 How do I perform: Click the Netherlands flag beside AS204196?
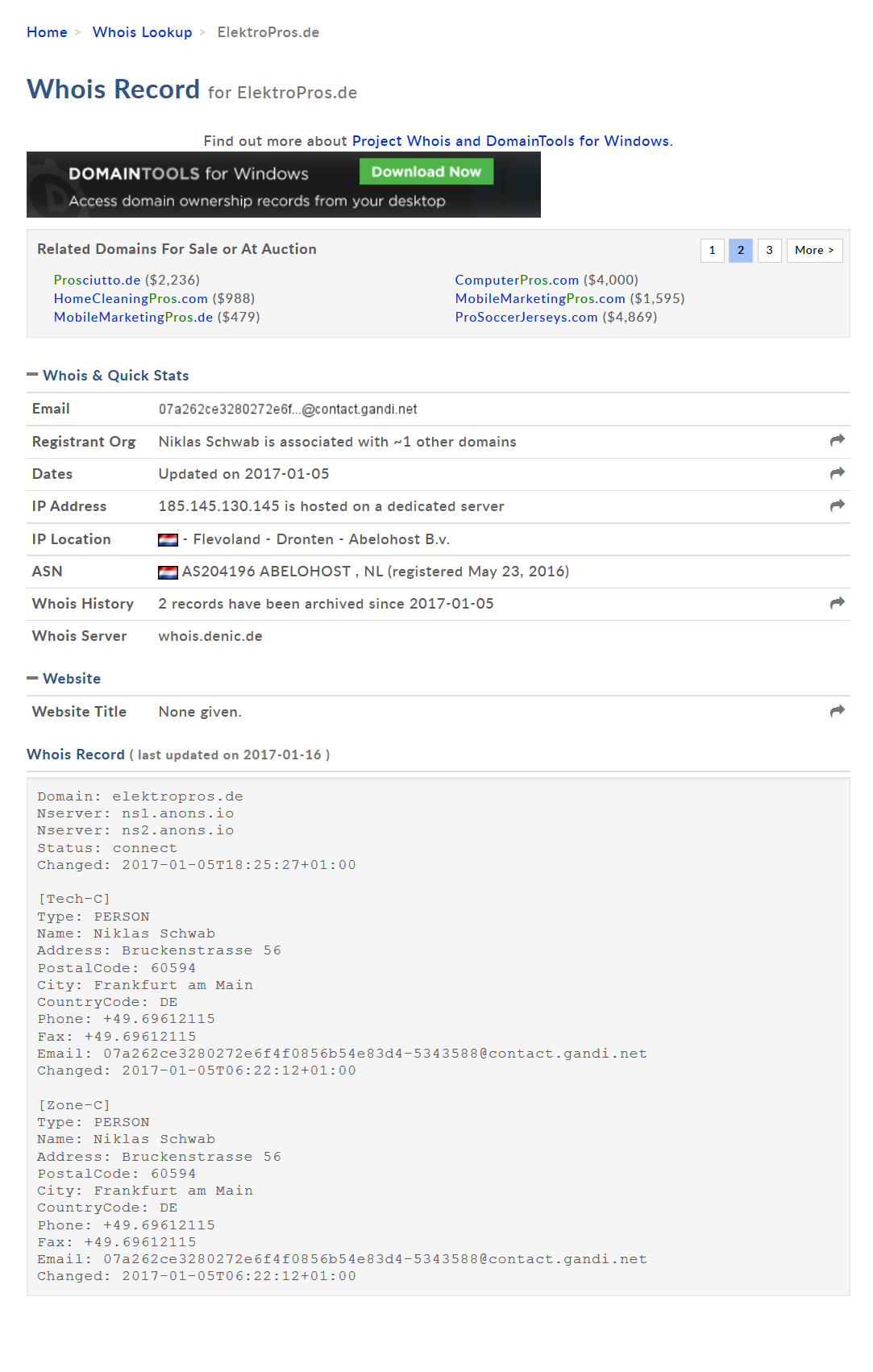(x=168, y=572)
